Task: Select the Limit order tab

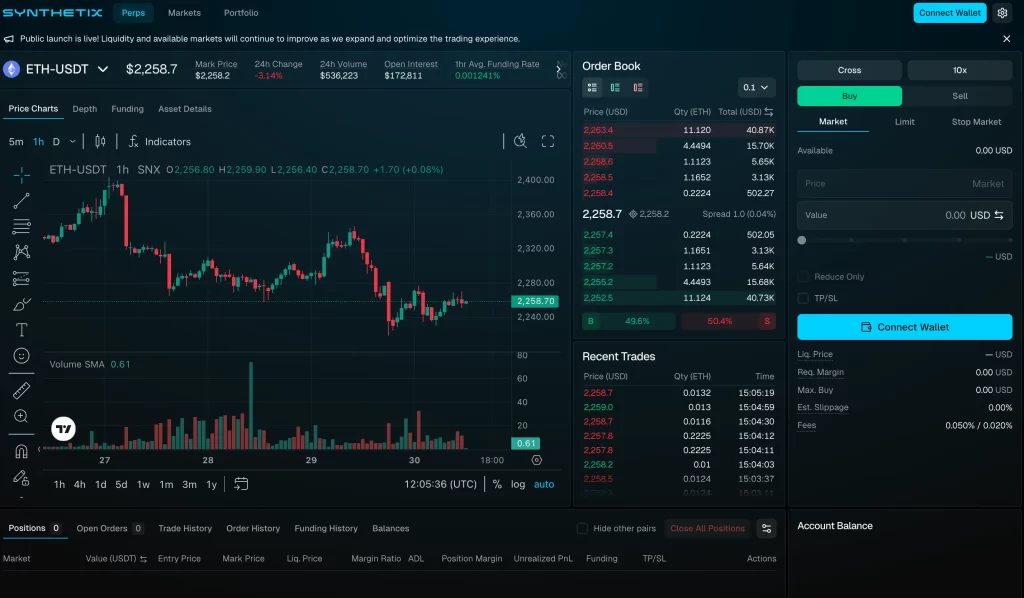Action: (904, 122)
